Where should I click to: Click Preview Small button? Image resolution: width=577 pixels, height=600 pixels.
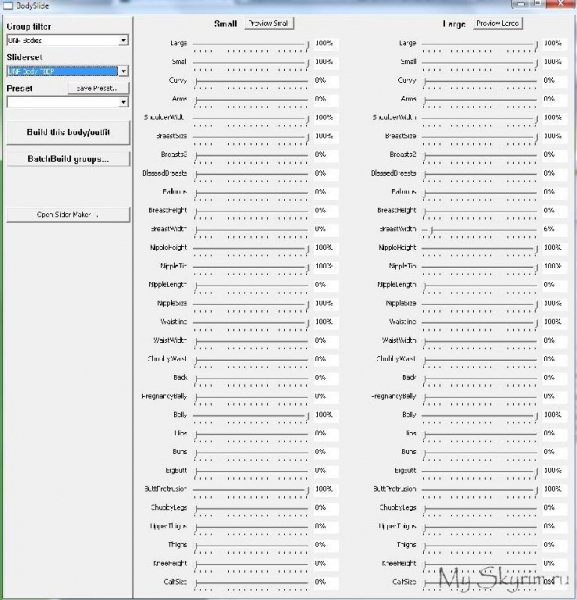[x=269, y=23]
